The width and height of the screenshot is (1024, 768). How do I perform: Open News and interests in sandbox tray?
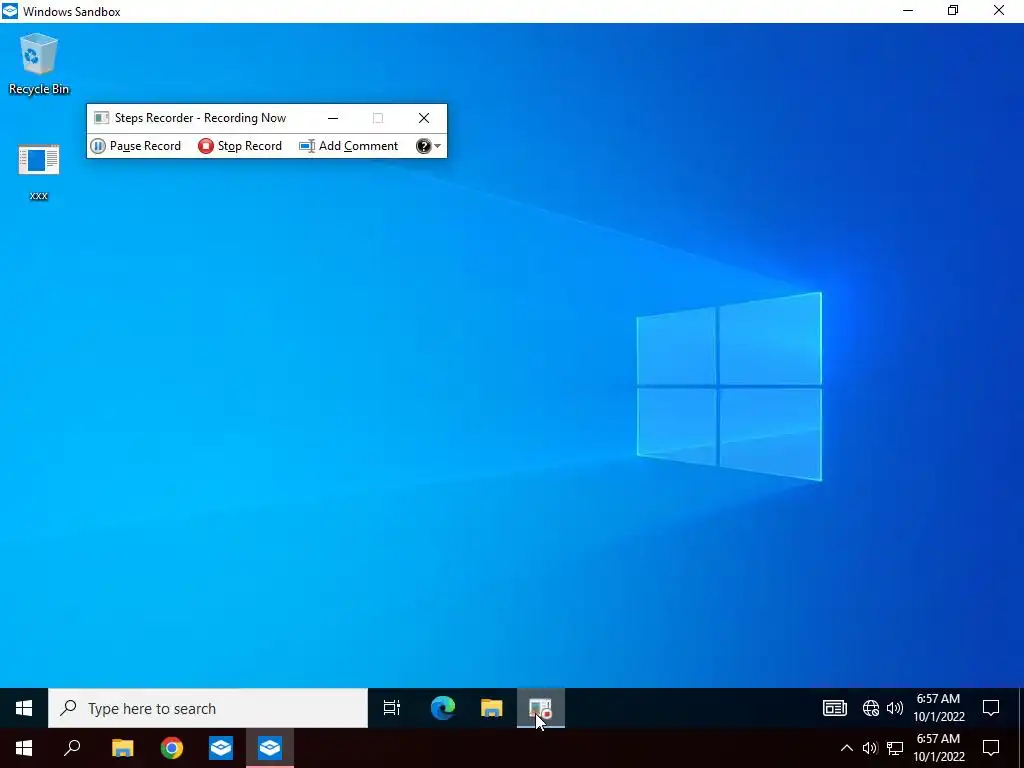point(835,708)
